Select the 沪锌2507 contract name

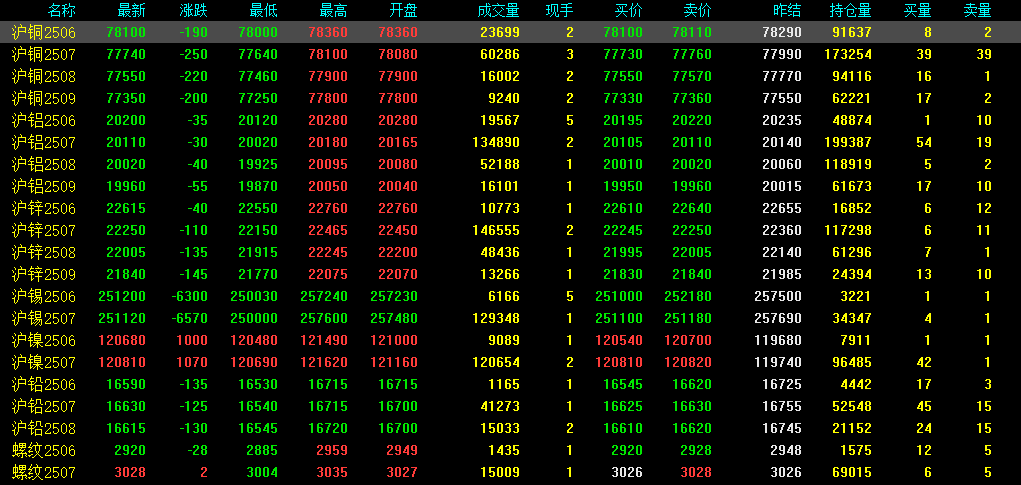pyautogui.click(x=44, y=230)
